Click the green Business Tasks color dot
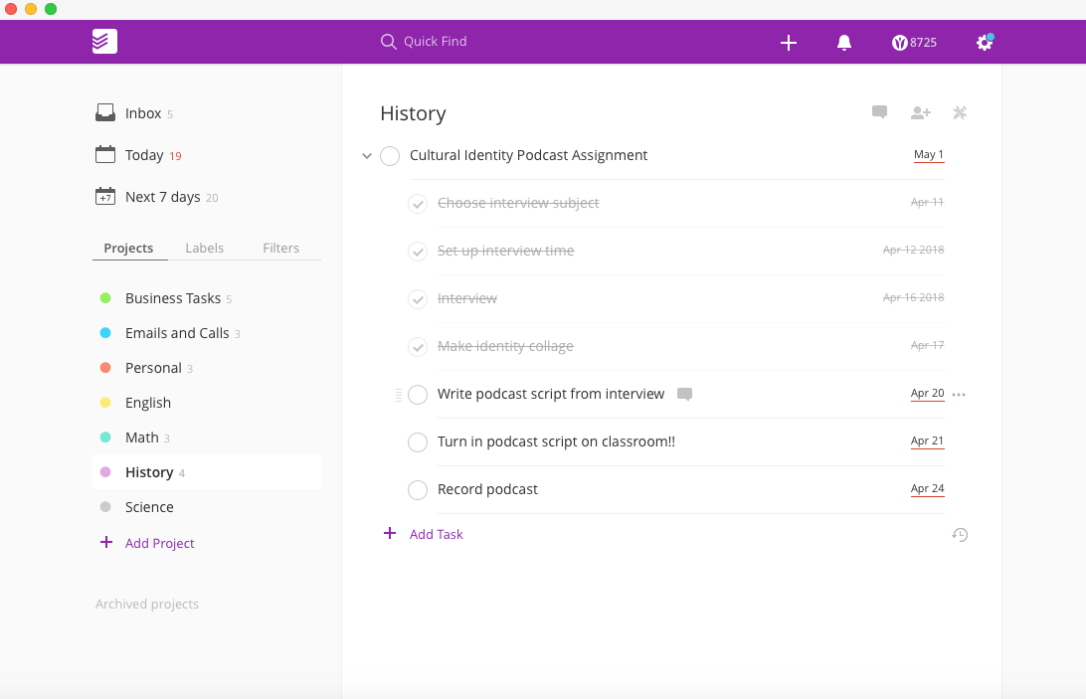This screenshot has height=699, width=1086. coord(105,298)
